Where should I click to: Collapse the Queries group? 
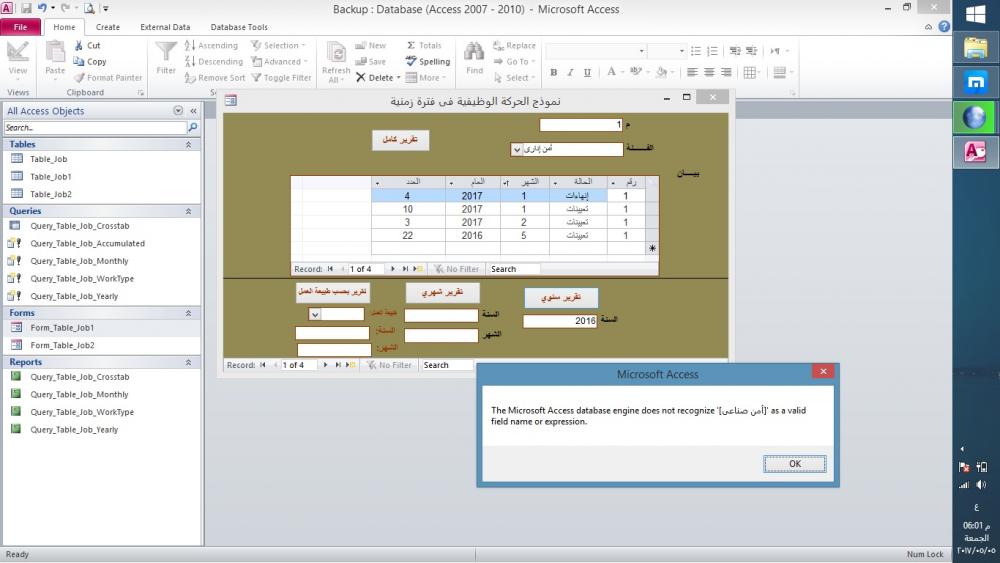188,211
